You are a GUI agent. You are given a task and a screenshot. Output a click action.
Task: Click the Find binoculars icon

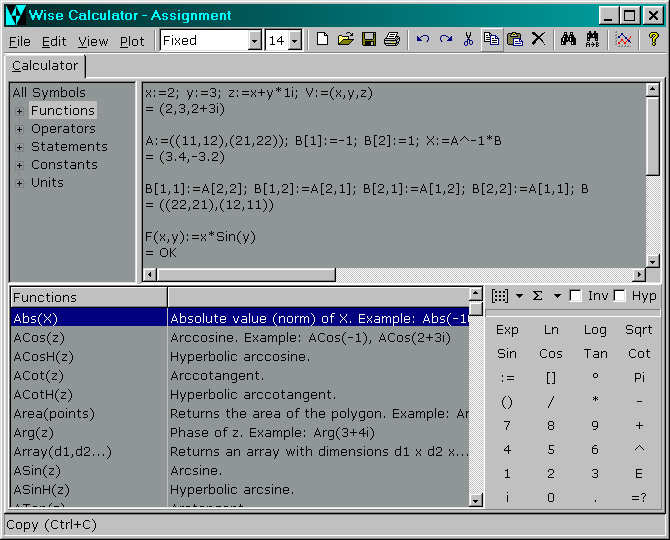point(568,40)
